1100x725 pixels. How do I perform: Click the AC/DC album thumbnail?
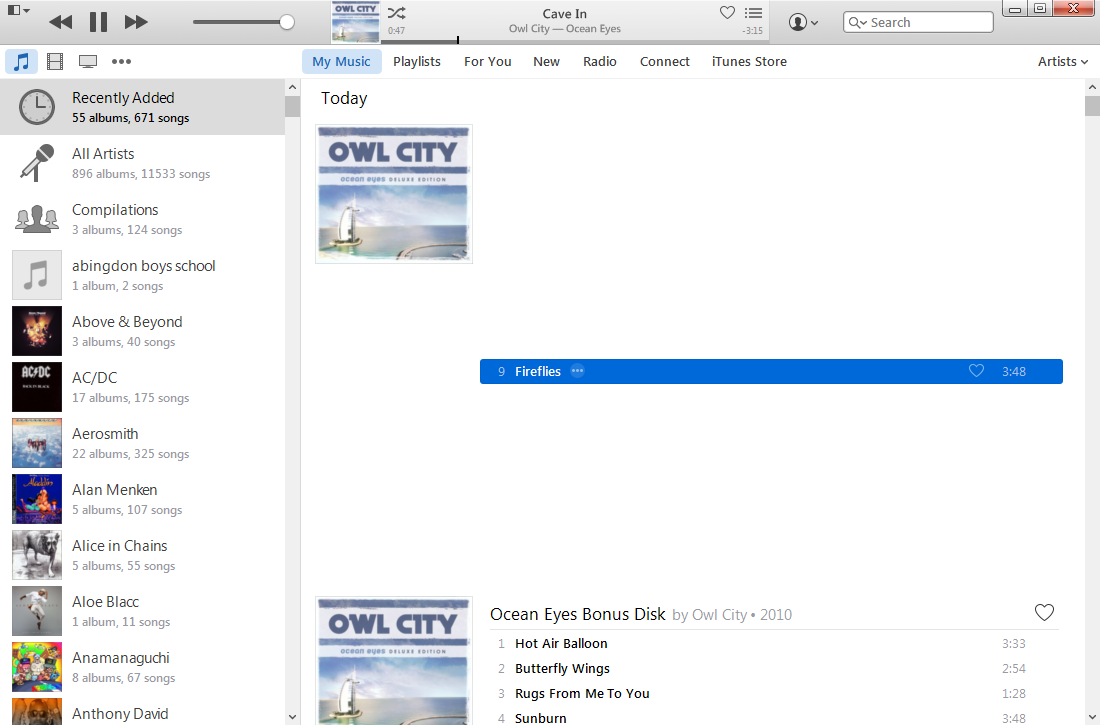tap(36, 387)
